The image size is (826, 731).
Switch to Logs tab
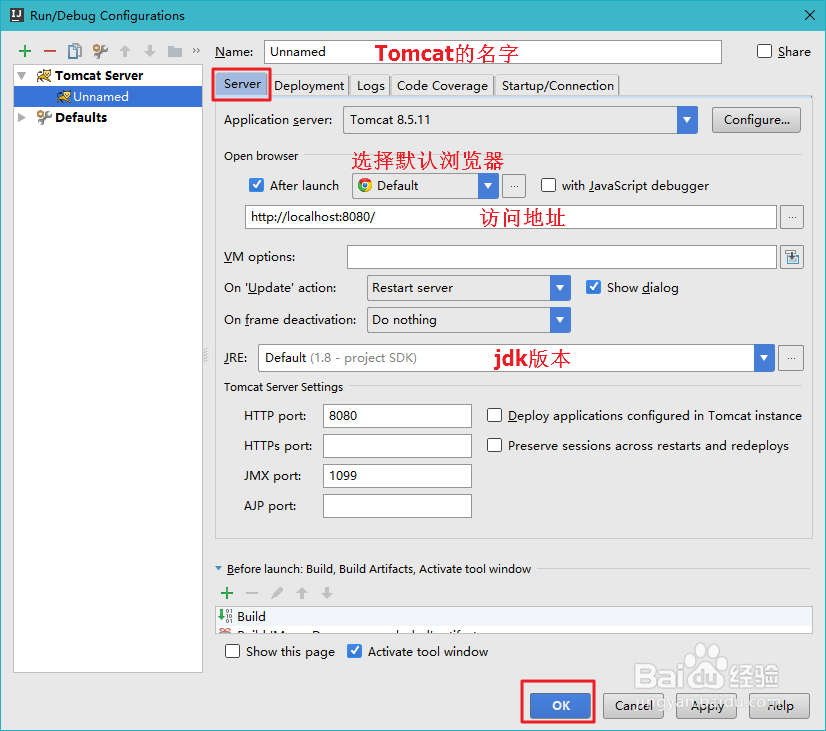(371, 85)
